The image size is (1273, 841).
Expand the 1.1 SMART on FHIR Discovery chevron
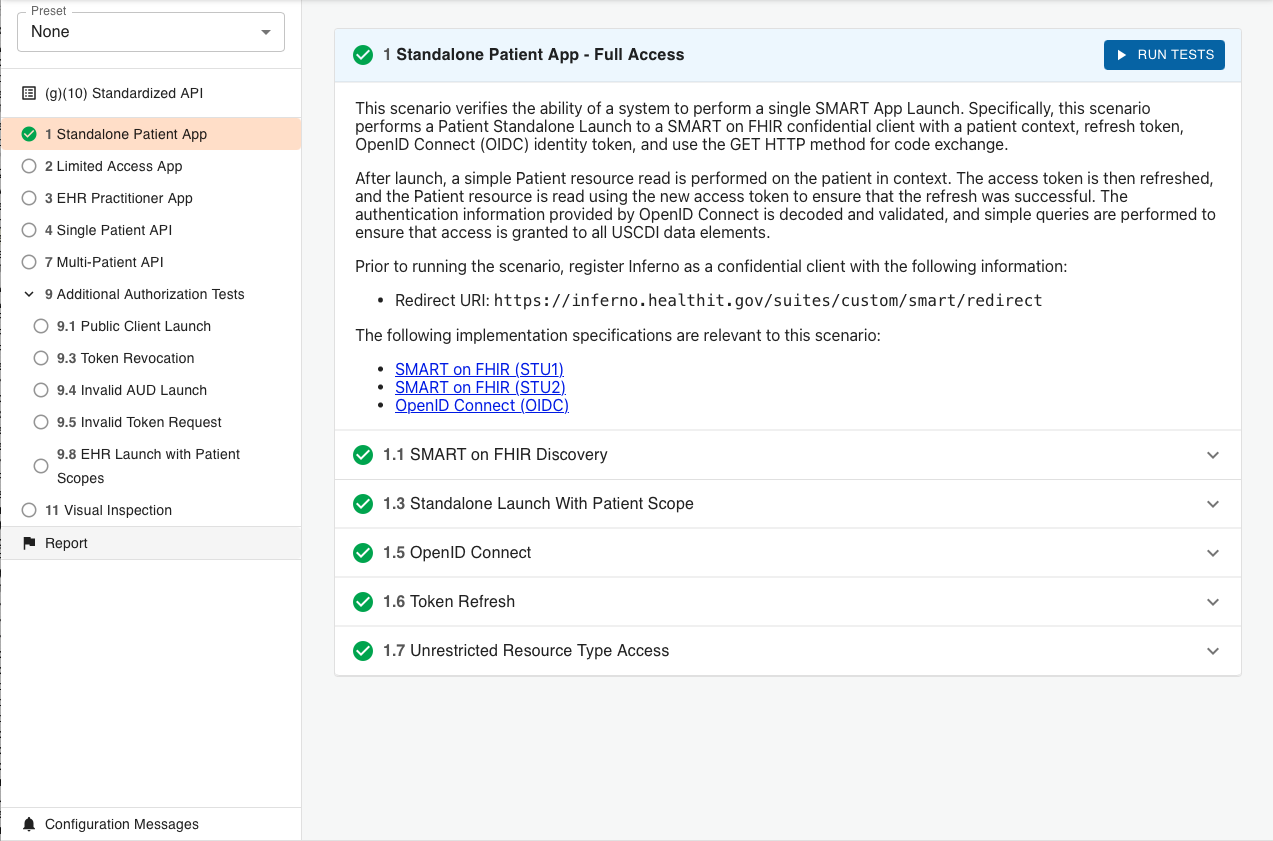tap(1213, 455)
